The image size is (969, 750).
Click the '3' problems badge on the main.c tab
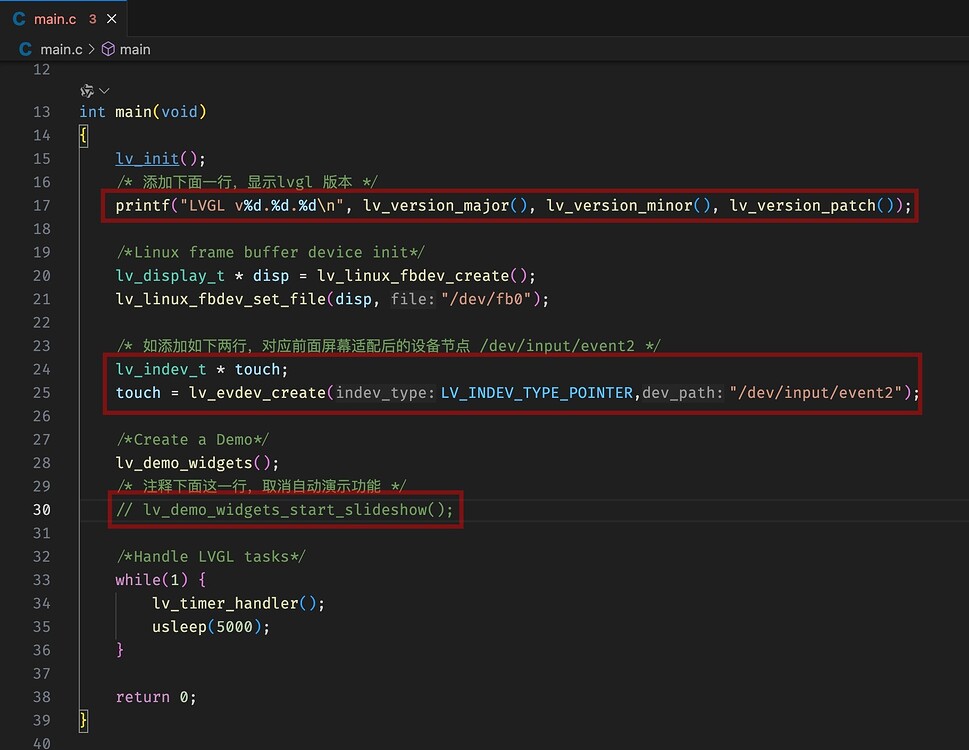92,17
